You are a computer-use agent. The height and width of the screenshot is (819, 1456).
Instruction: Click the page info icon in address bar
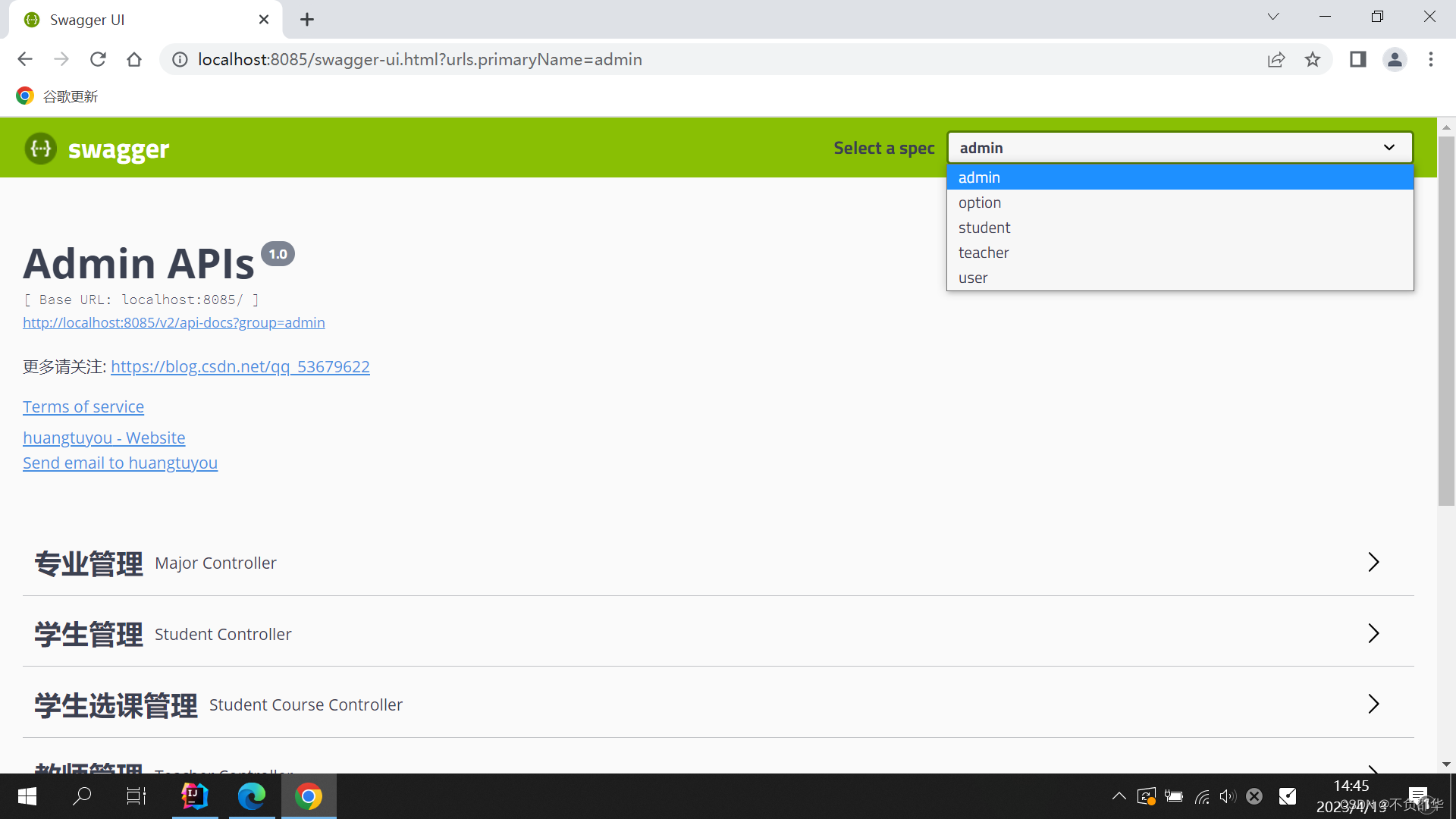[x=179, y=59]
